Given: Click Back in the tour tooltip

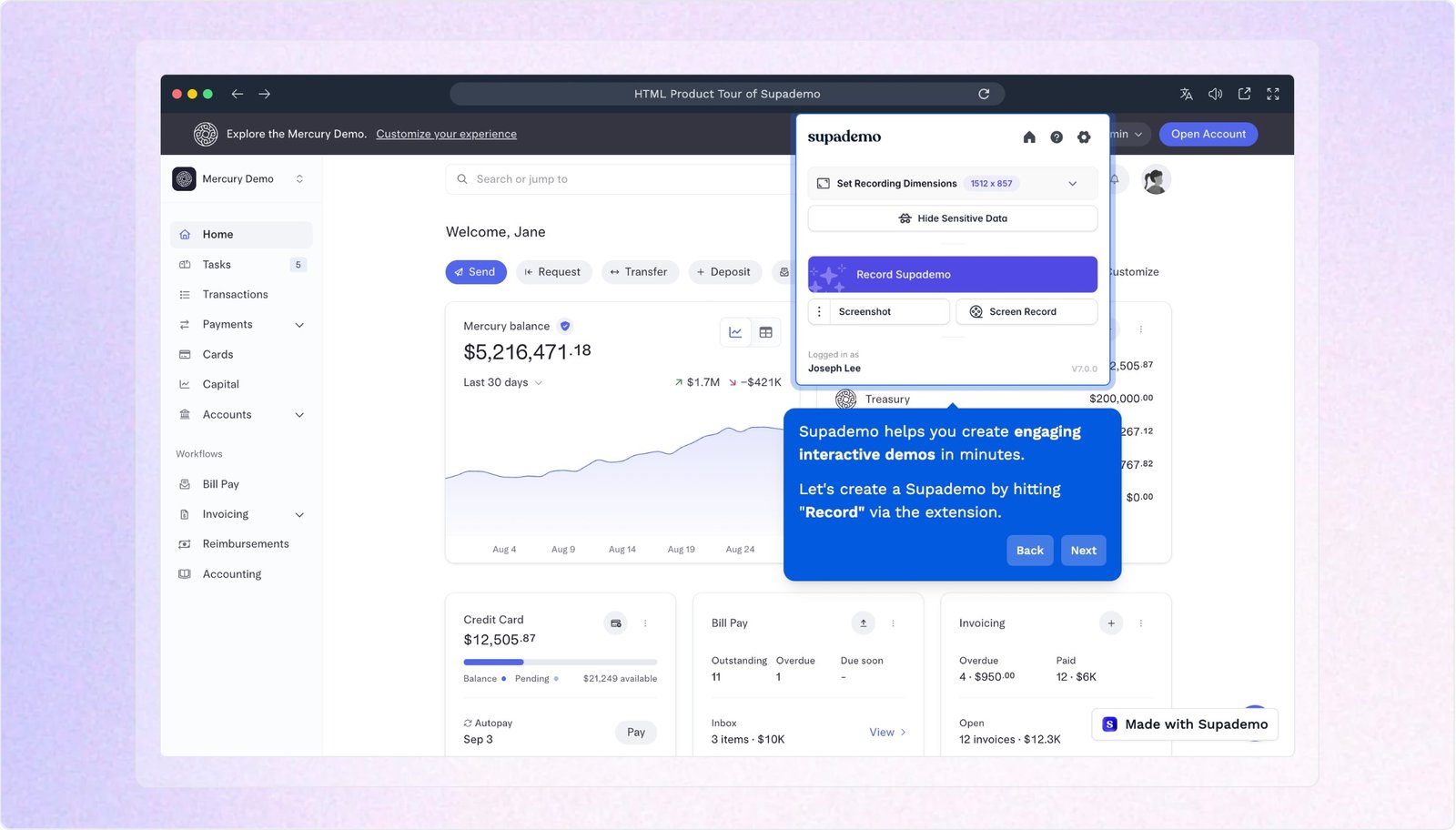Looking at the screenshot, I should (x=1030, y=551).
